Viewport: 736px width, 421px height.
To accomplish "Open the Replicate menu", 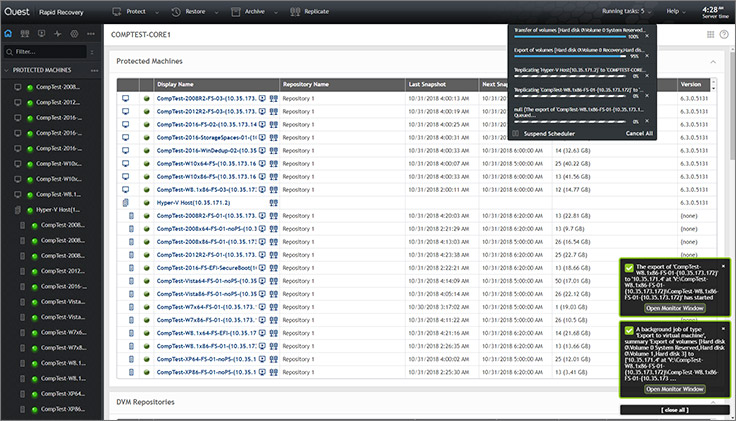I will (x=316, y=12).
